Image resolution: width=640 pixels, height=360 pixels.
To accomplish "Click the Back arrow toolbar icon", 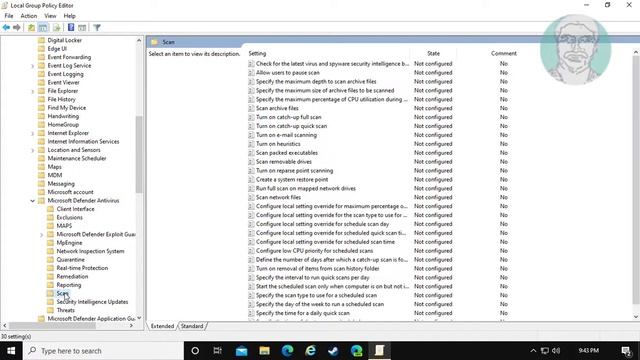I will pos(6,27).
